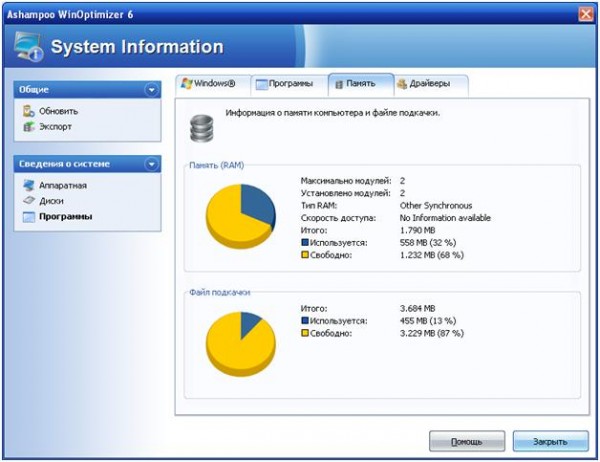Viewport: 600px width, 462px height.
Task: Click the value '558 MB (32 %)'
Action: (x=428, y=243)
